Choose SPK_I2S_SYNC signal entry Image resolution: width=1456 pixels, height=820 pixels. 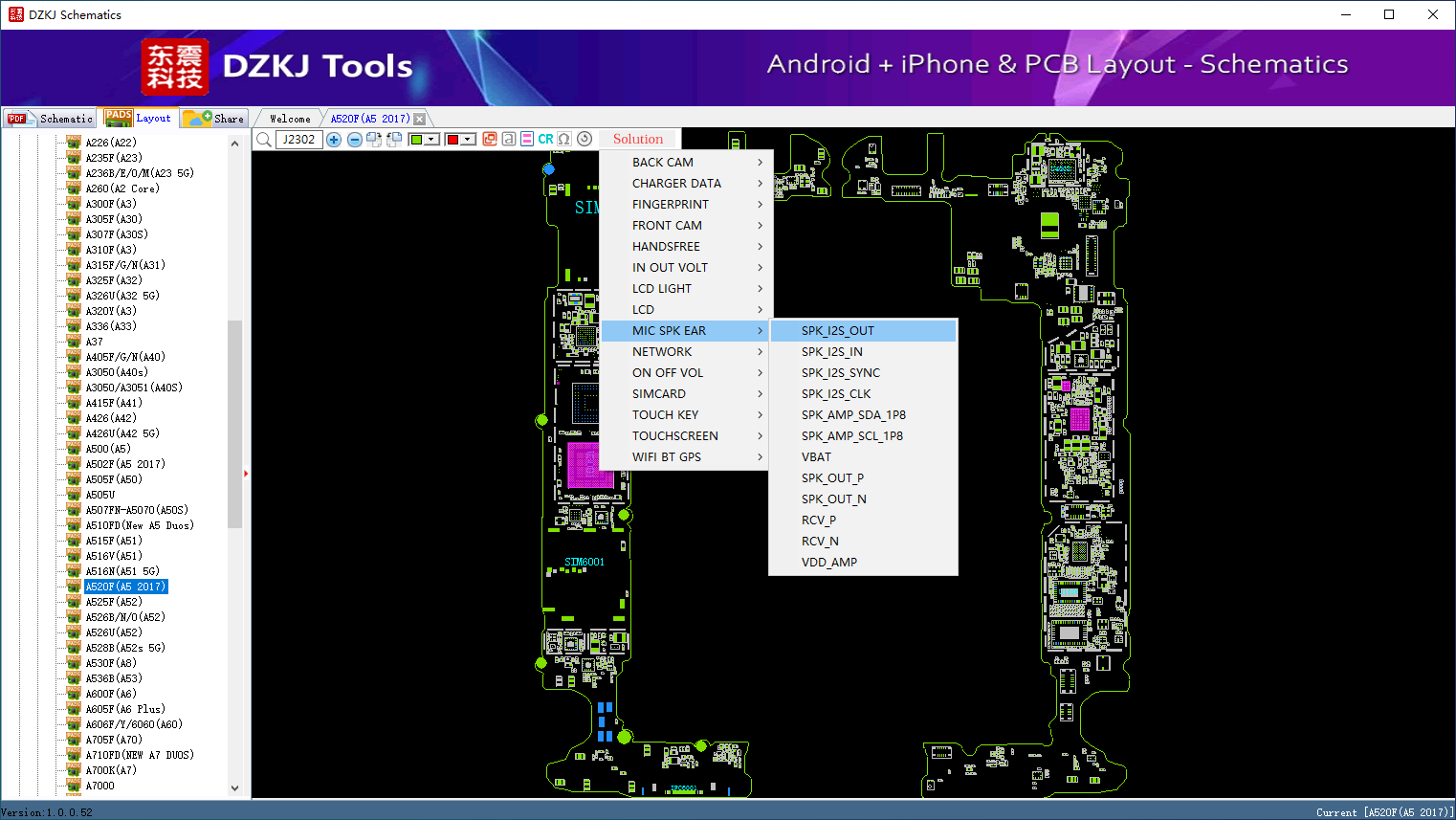coord(863,373)
